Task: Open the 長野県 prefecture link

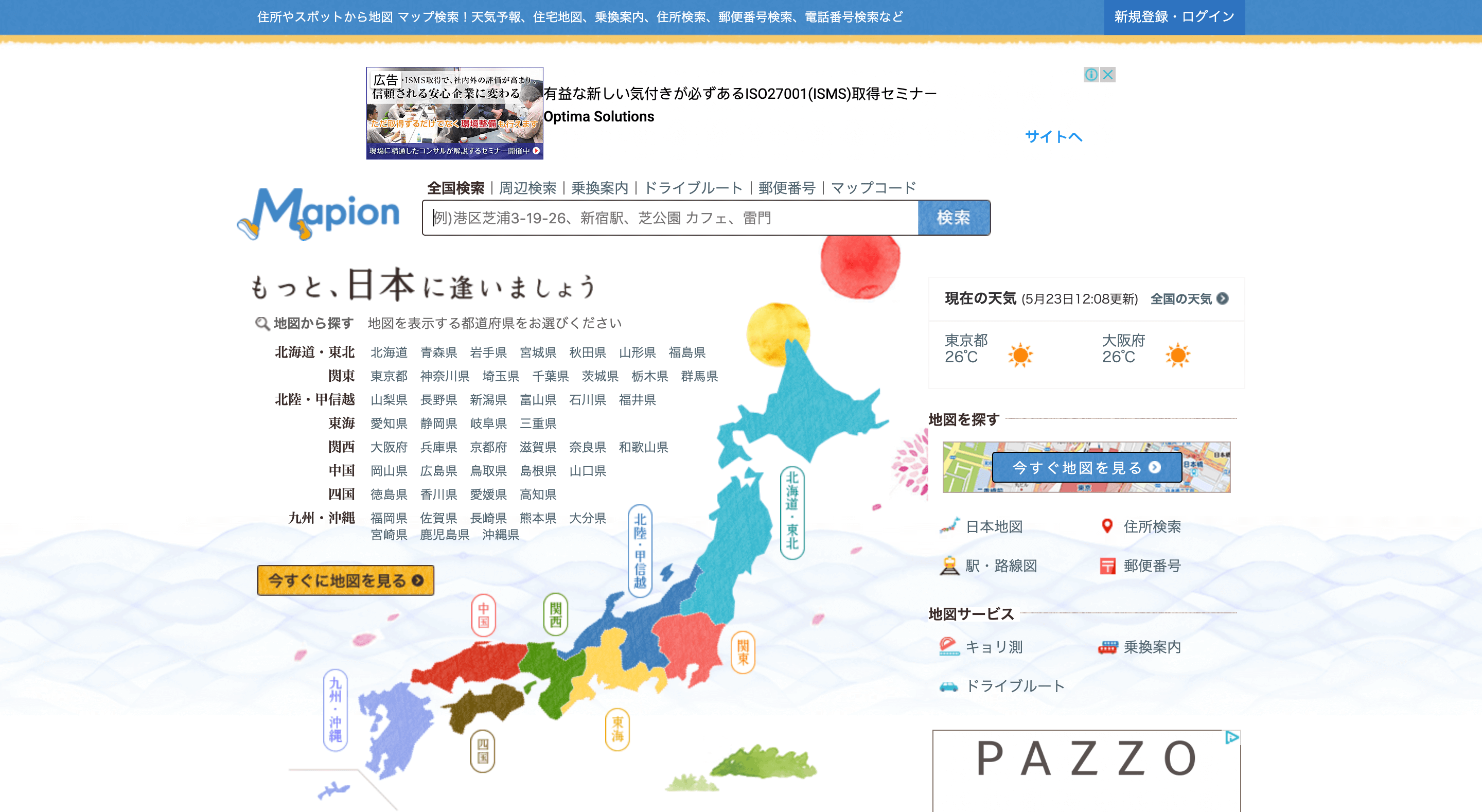Action: click(x=438, y=399)
